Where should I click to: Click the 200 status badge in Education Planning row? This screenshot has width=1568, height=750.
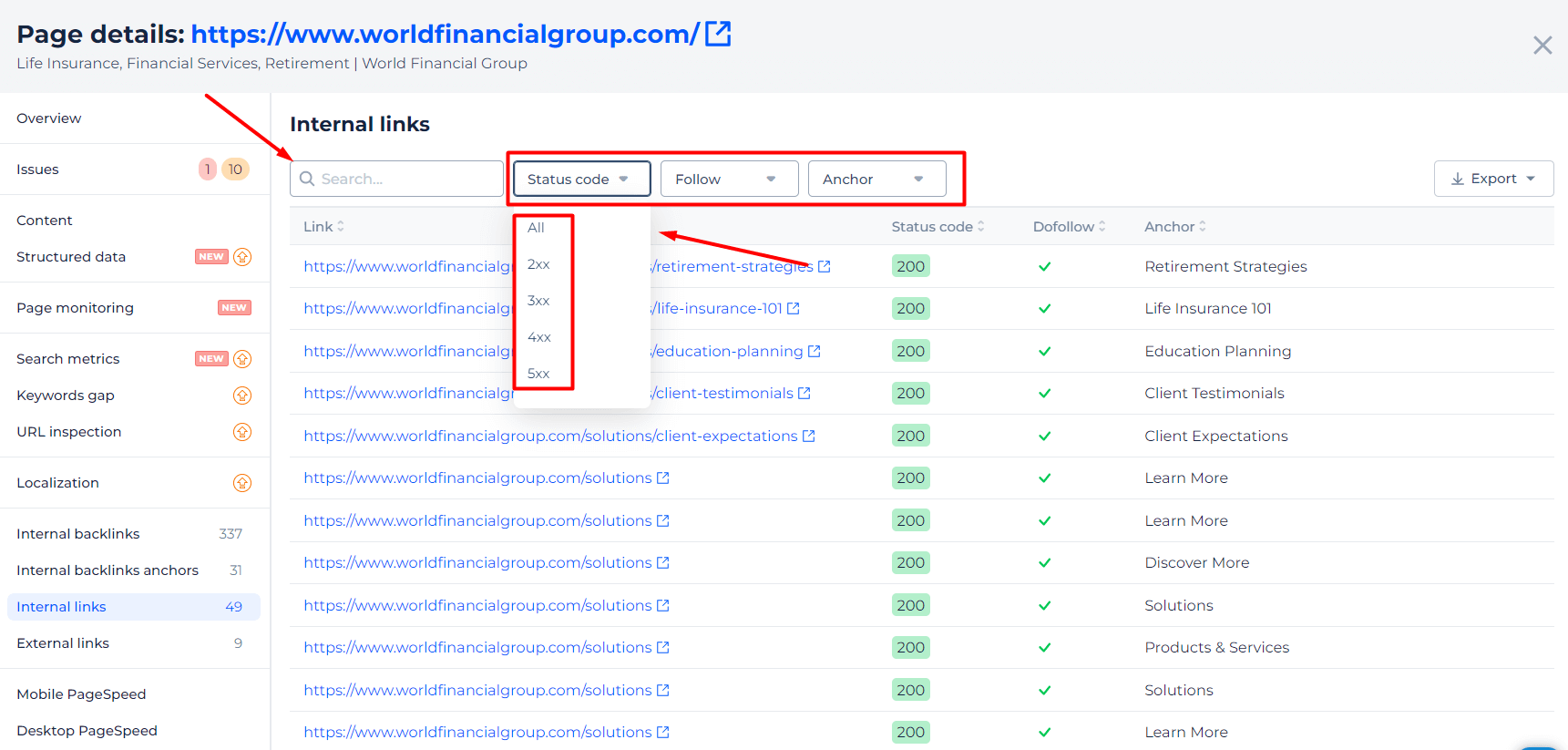[911, 351]
